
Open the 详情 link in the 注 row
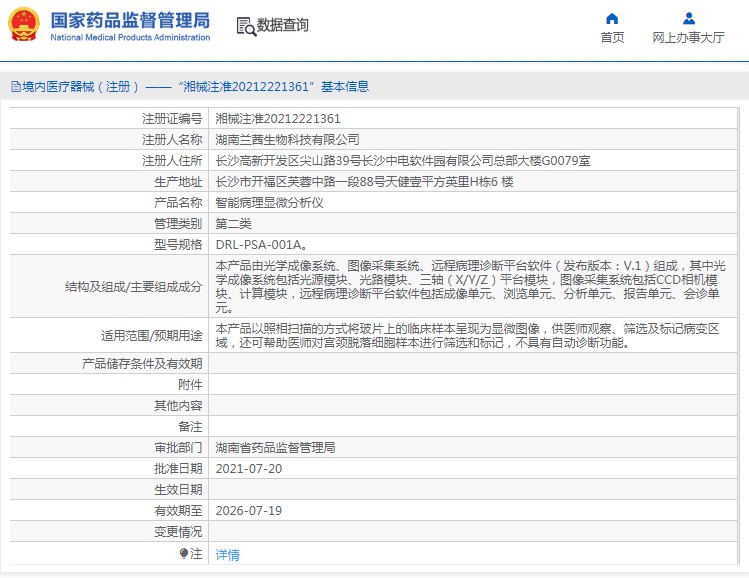pyautogui.click(x=227, y=554)
